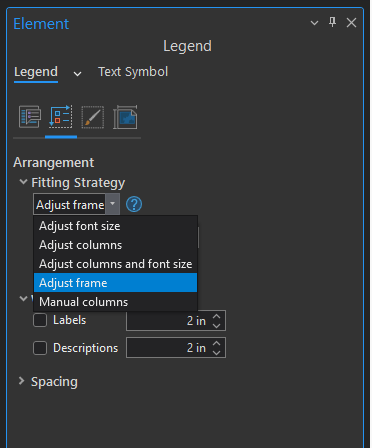This screenshot has height=448, width=372.
Task: Click the Legend element title text
Action: click(x=187, y=46)
